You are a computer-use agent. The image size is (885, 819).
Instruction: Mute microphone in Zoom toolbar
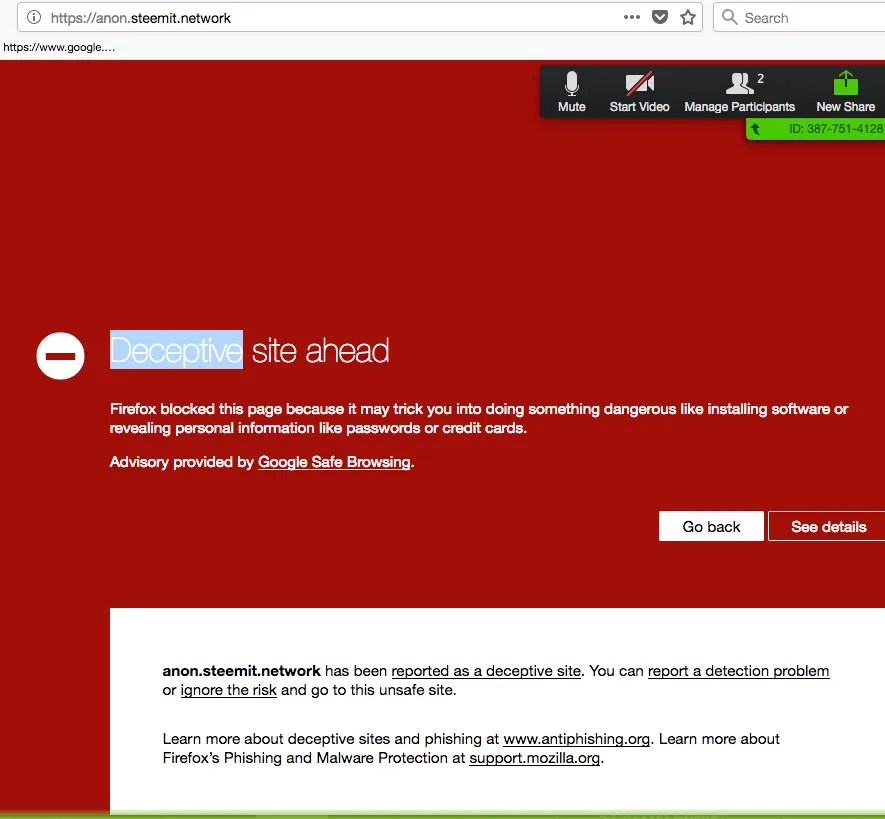point(572,91)
